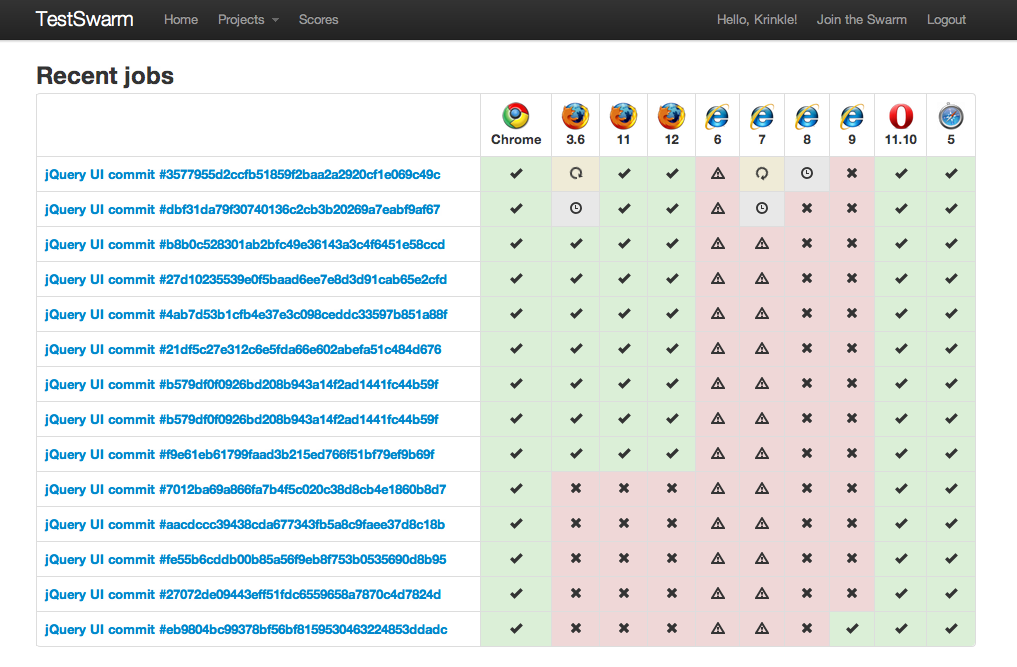Click Firefox 12 checkmark for commit #4ab7d53b
The image size is (1017, 667).
[672, 313]
